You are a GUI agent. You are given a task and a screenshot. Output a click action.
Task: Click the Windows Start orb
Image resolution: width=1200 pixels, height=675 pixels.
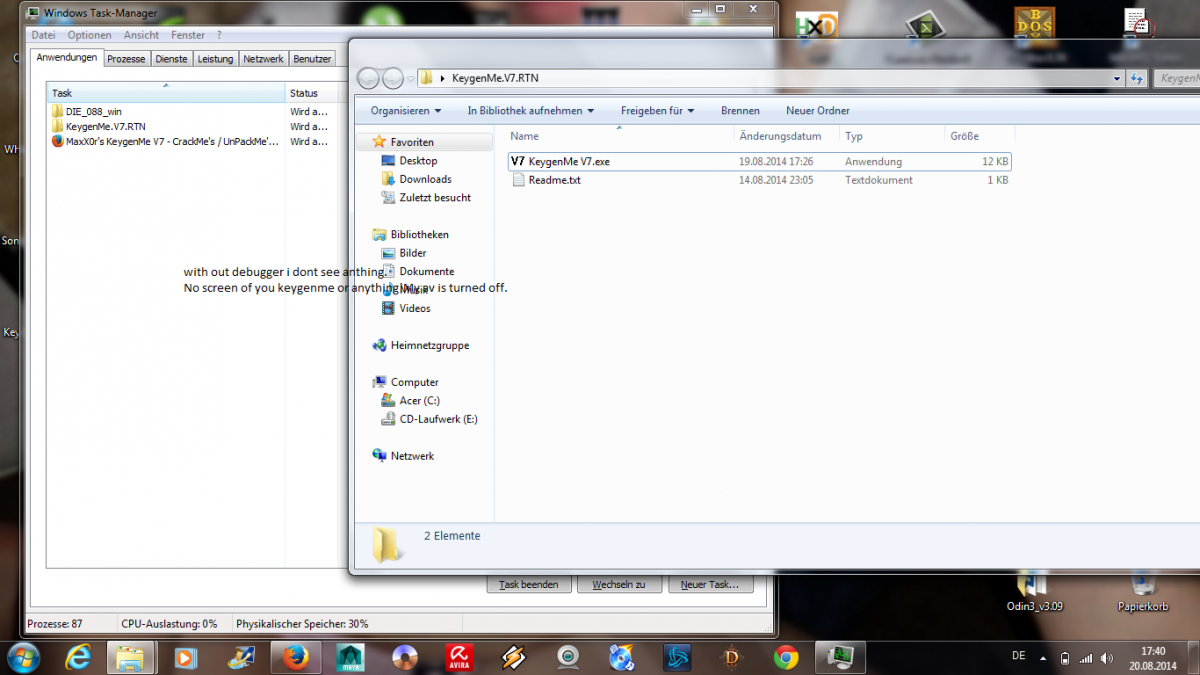(x=23, y=657)
